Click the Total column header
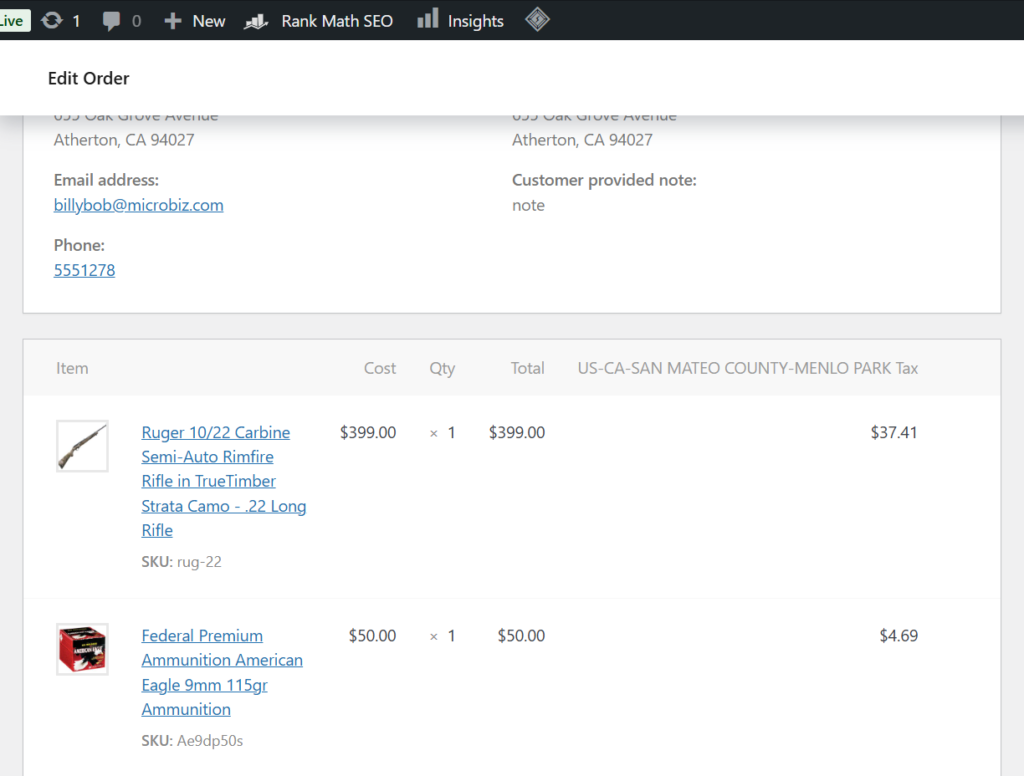 pyautogui.click(x=528, y=368)
